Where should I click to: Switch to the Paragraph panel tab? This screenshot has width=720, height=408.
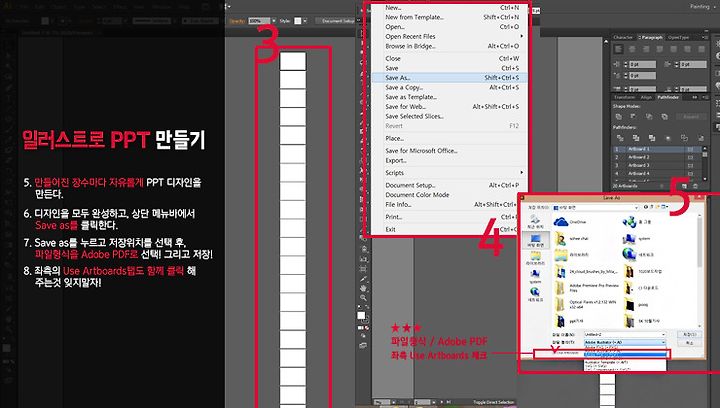coord(651,37)
